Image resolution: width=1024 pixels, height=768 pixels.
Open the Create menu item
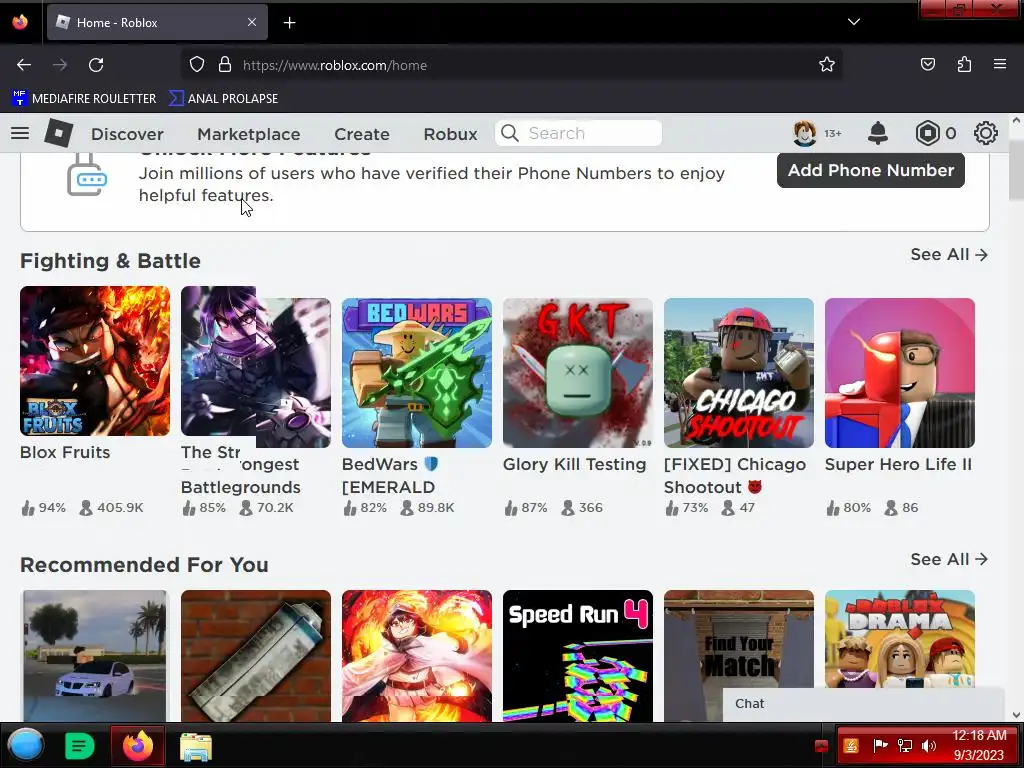coord(362,134)
